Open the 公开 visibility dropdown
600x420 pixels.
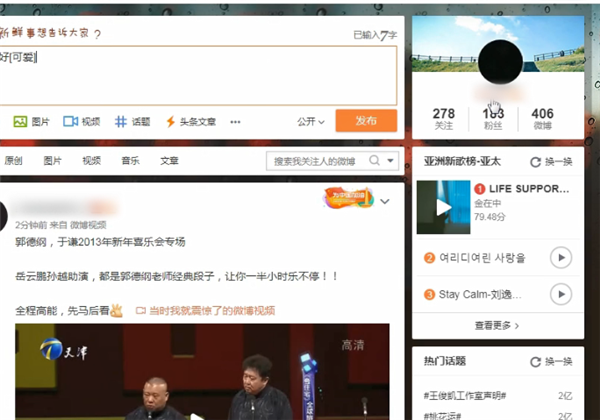[x=311, y=122]
